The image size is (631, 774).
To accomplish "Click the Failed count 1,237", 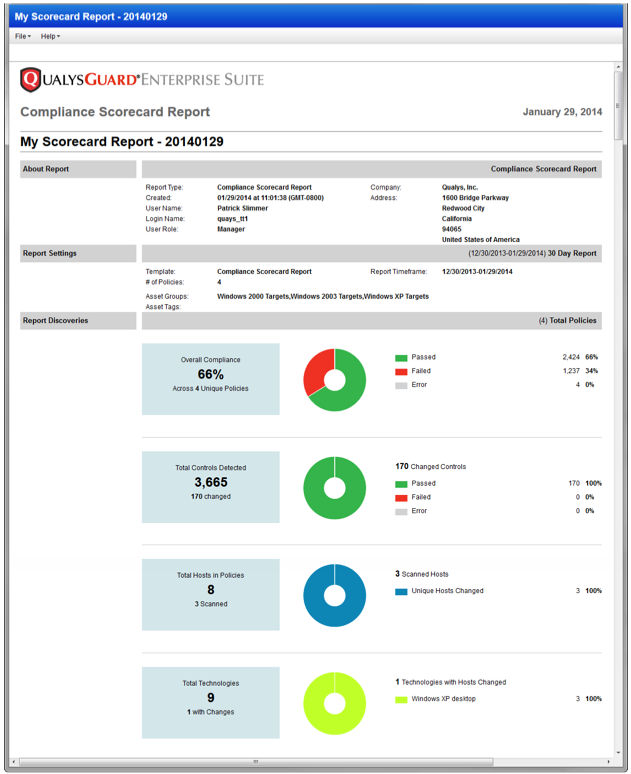I will [x=571, y=371].
